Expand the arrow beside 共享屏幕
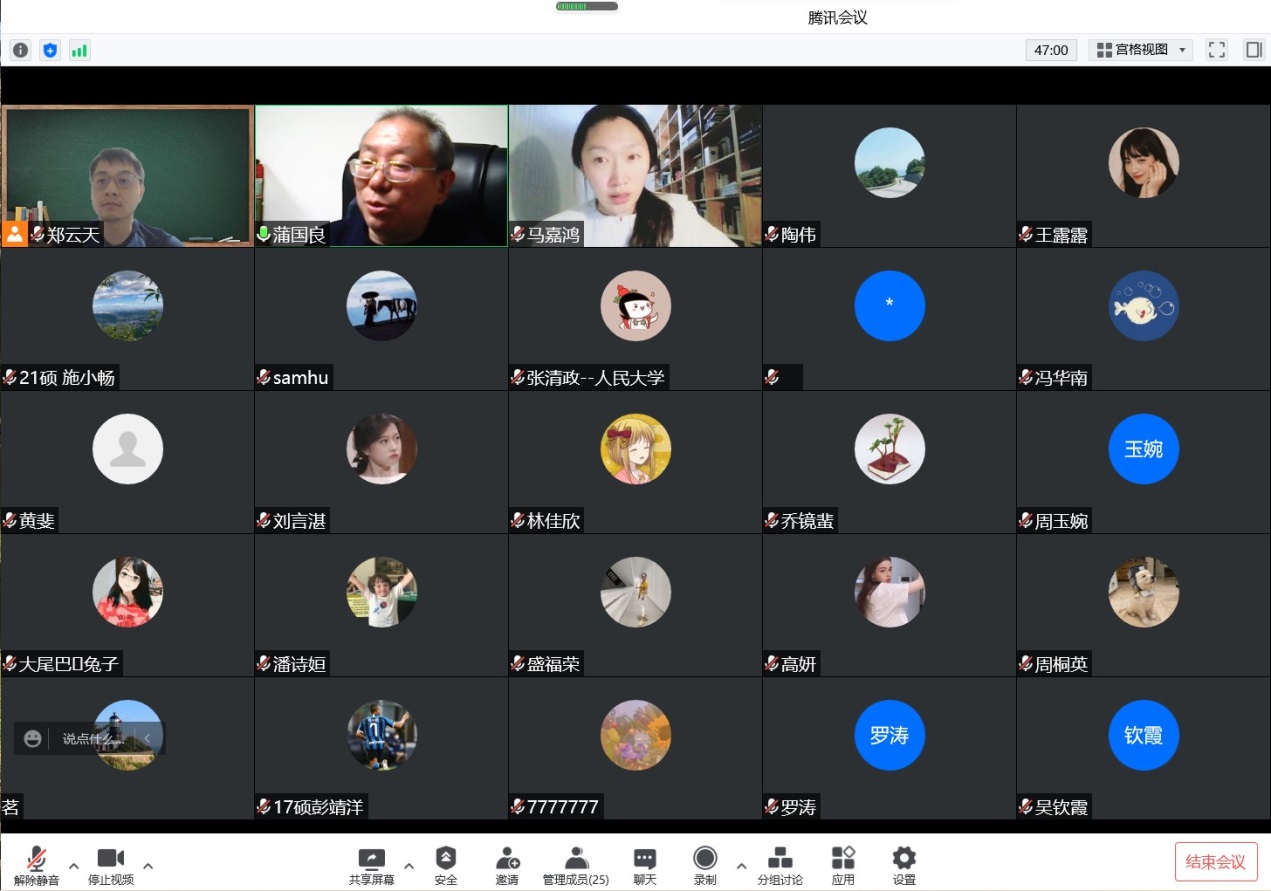Viewport: 1271px width, 891px height. pyautogui.click(x=408, y=865)
